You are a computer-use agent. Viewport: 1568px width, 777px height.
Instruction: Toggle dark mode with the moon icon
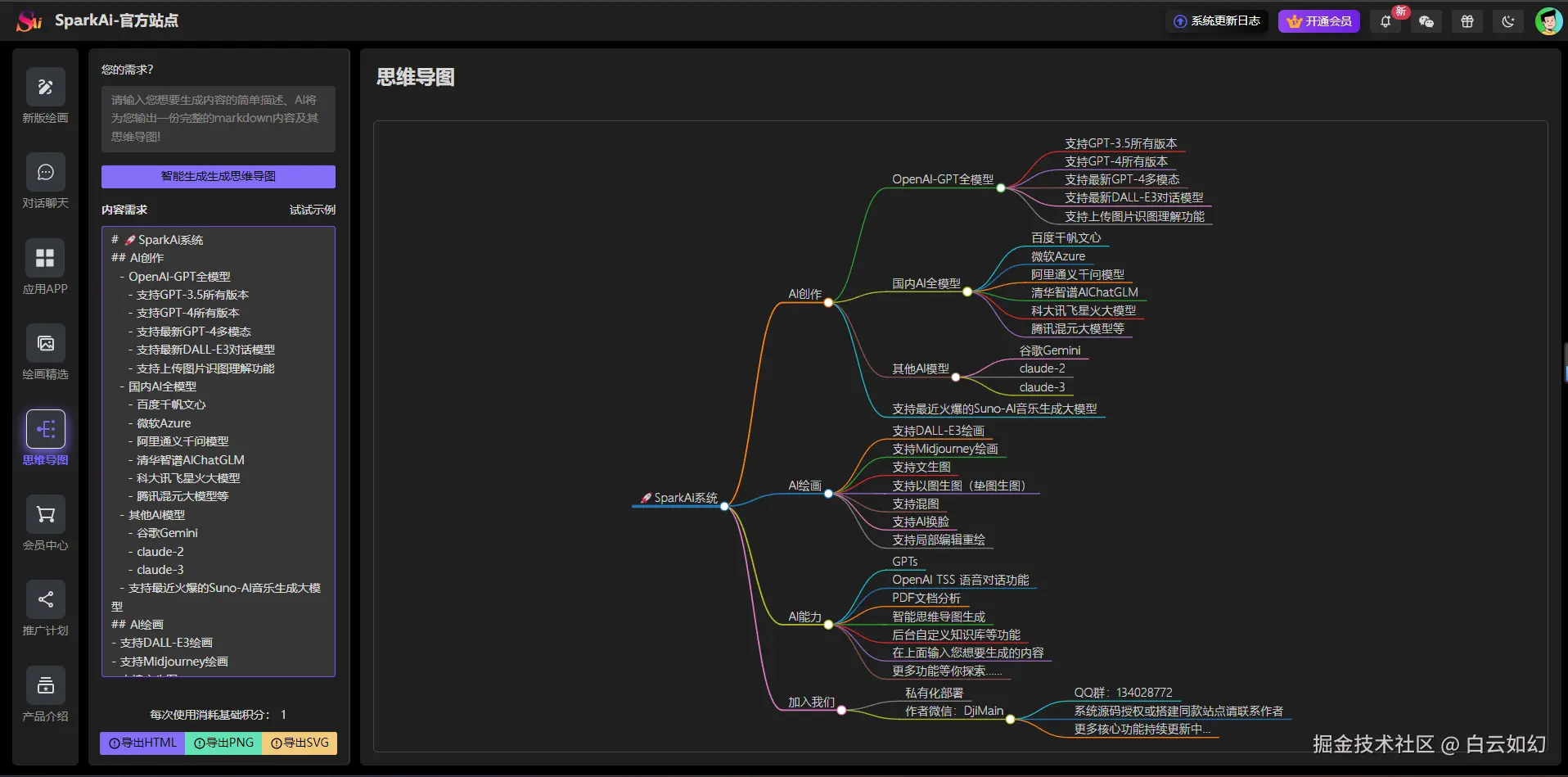coord(1507,21)
